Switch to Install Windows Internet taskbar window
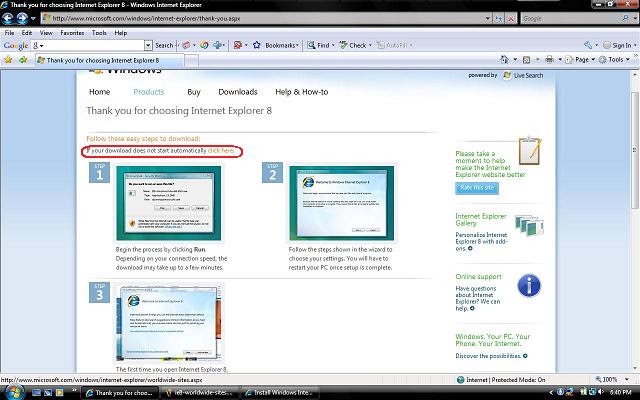This screenshot has height=400, width=640. [x=278, y=392]
